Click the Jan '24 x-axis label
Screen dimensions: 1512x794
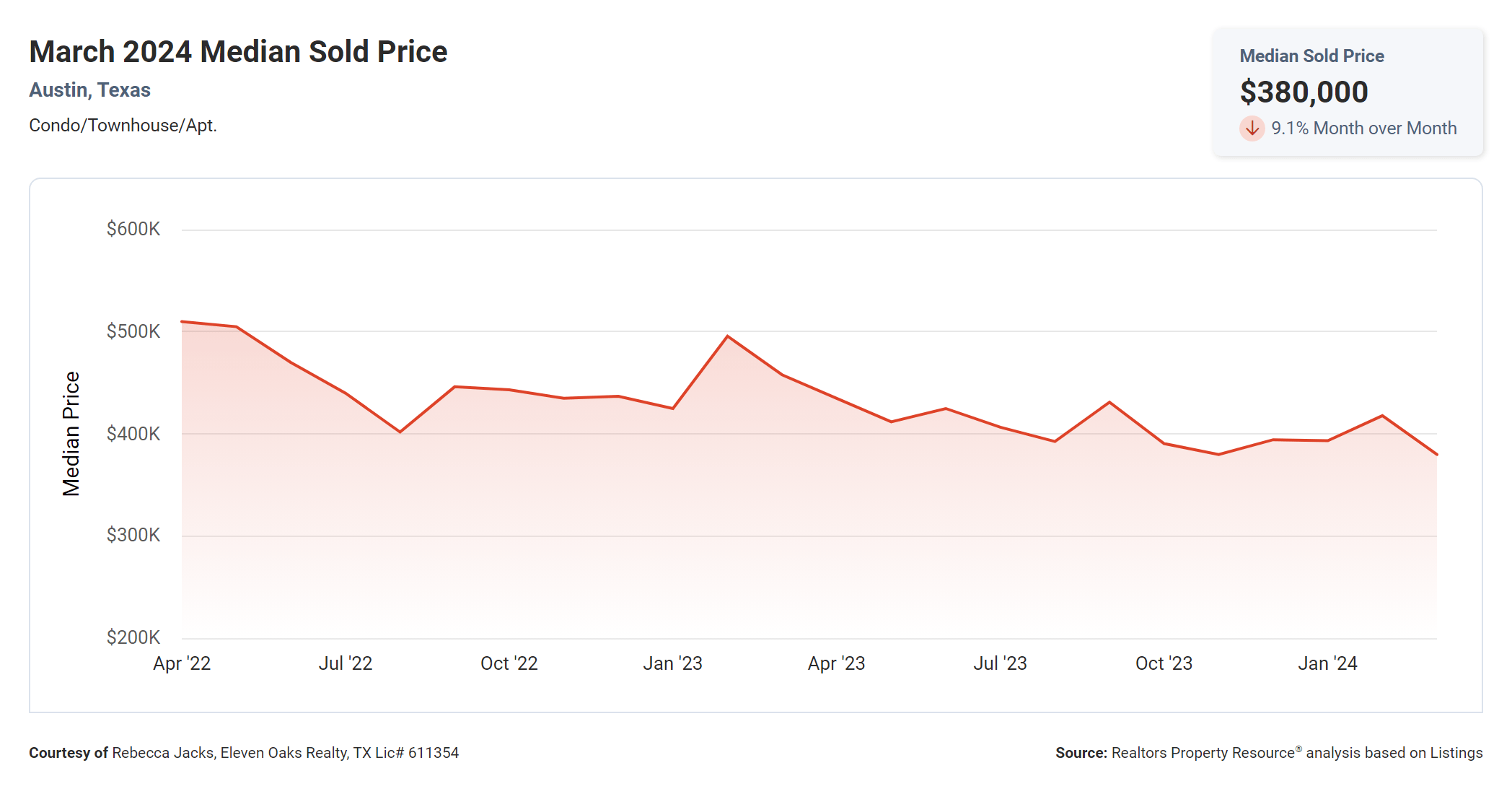(x=1327, y=663)
